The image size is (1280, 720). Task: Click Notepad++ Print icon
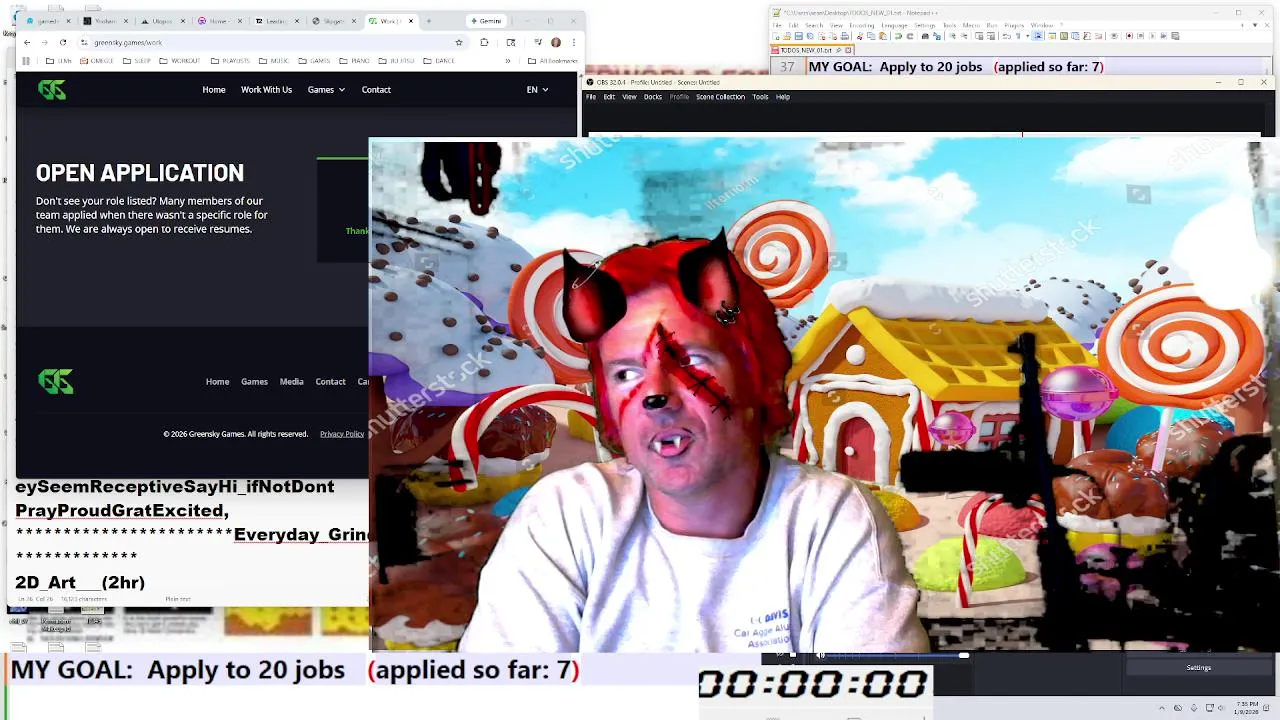[x=844, y=36]
